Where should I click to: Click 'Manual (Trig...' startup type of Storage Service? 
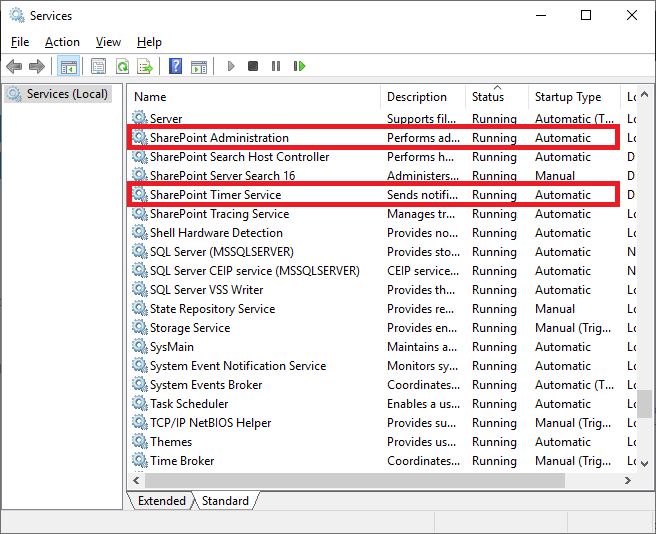click(x=573, y=327)
